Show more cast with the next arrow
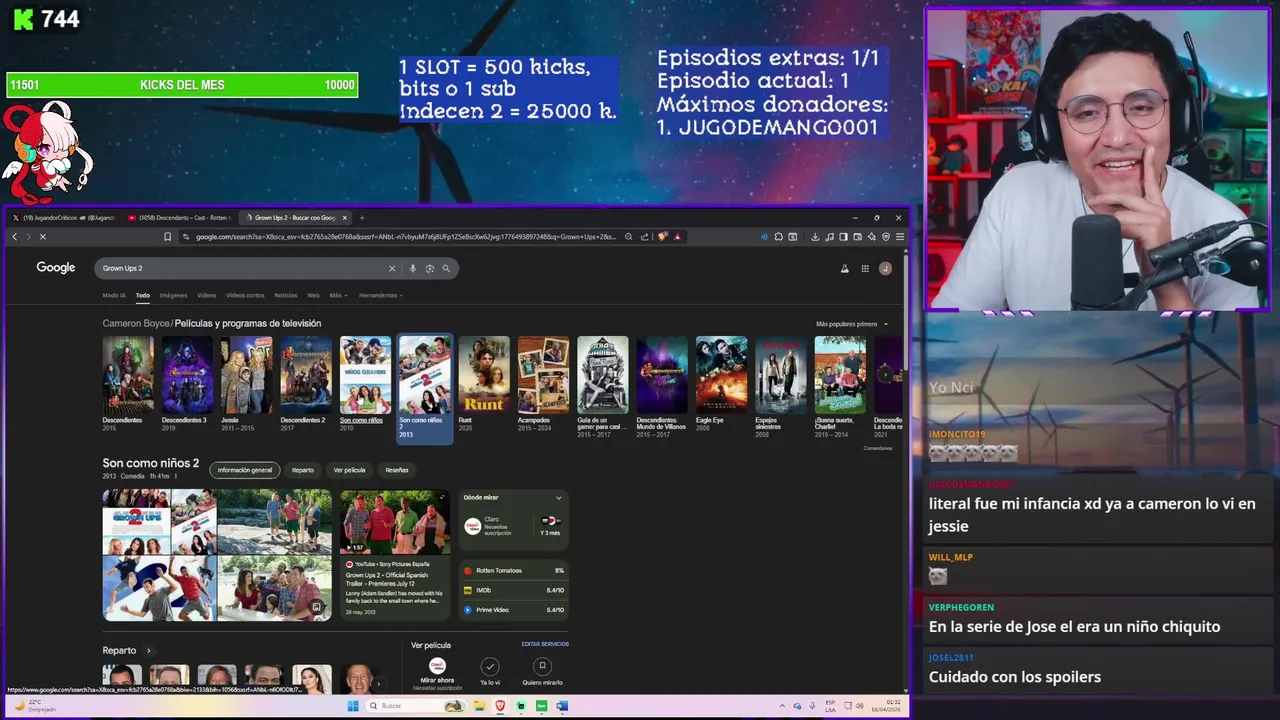The height and width of the screenshot is (720, 1280). click(x=378, y=684)
